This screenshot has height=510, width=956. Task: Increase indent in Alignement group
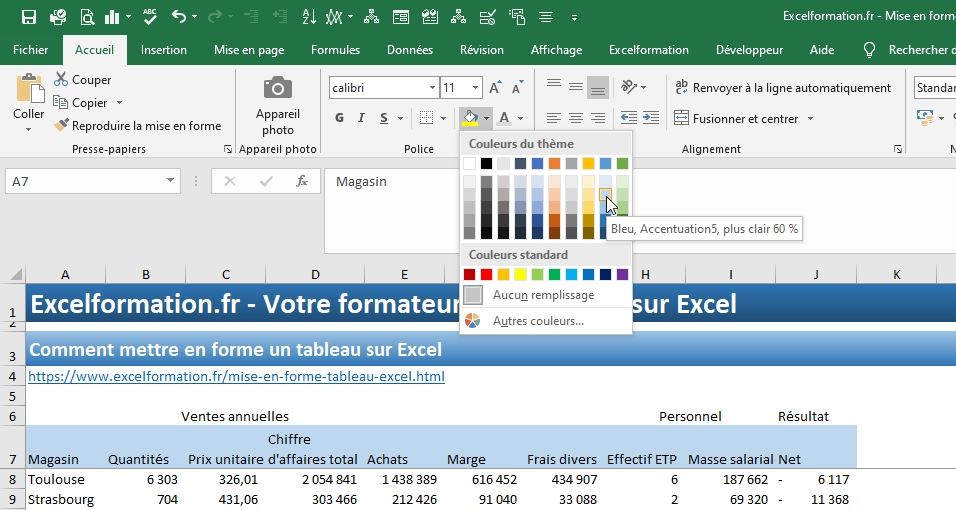point(651,118)
